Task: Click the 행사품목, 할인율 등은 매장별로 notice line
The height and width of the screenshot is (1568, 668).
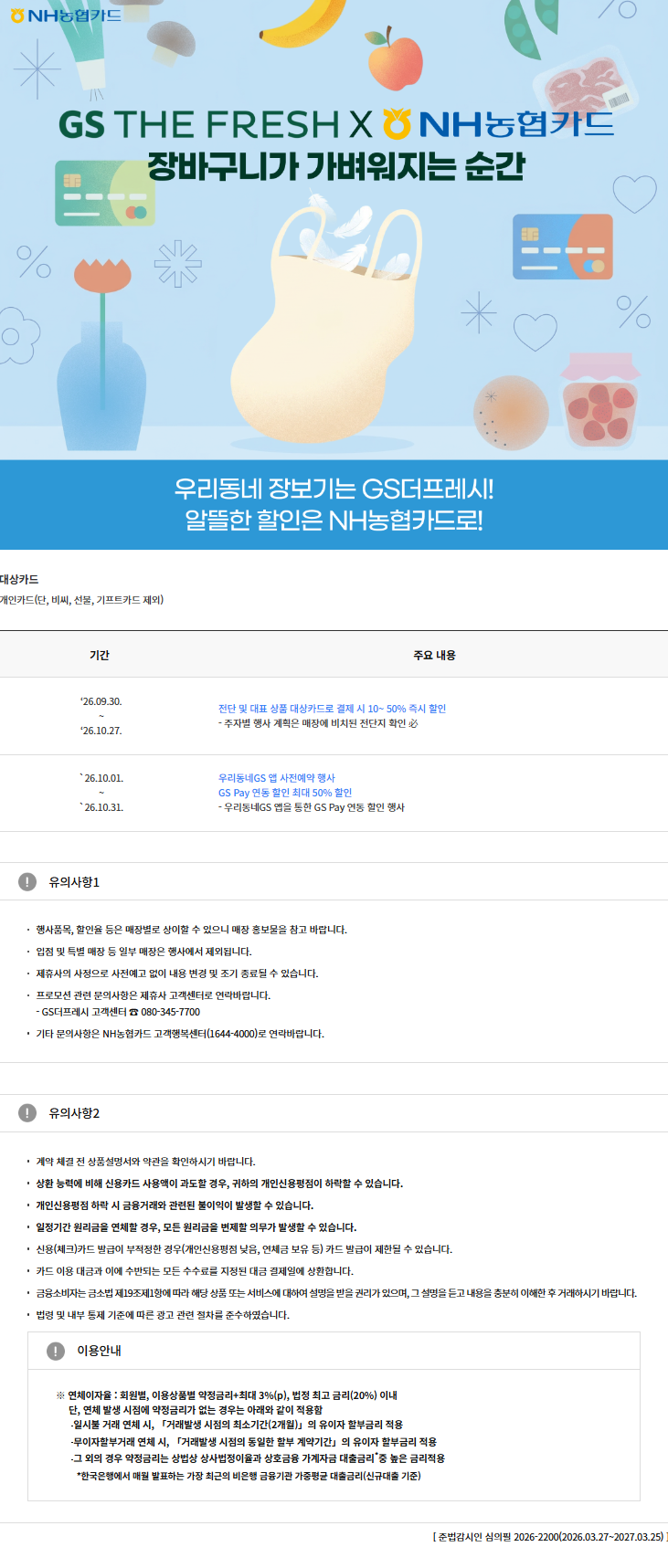Action: coord(191,930)
